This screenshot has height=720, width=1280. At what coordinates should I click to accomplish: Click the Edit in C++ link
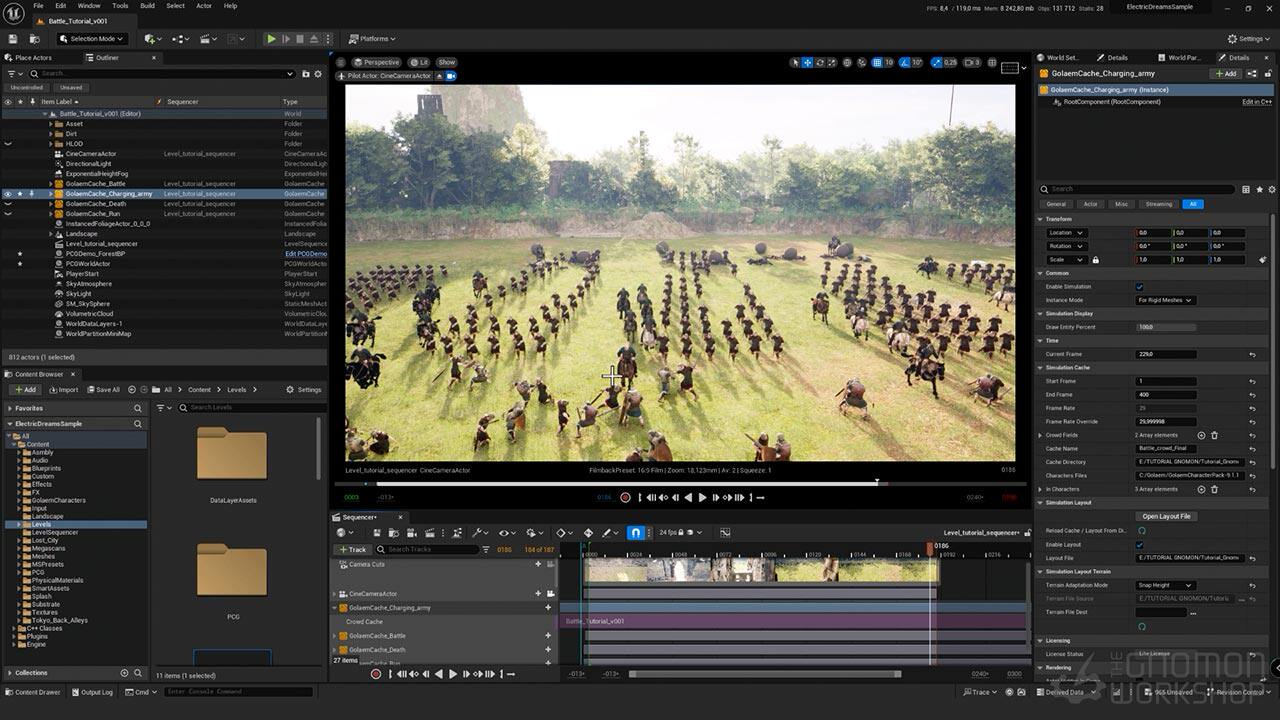(1257, 102)
